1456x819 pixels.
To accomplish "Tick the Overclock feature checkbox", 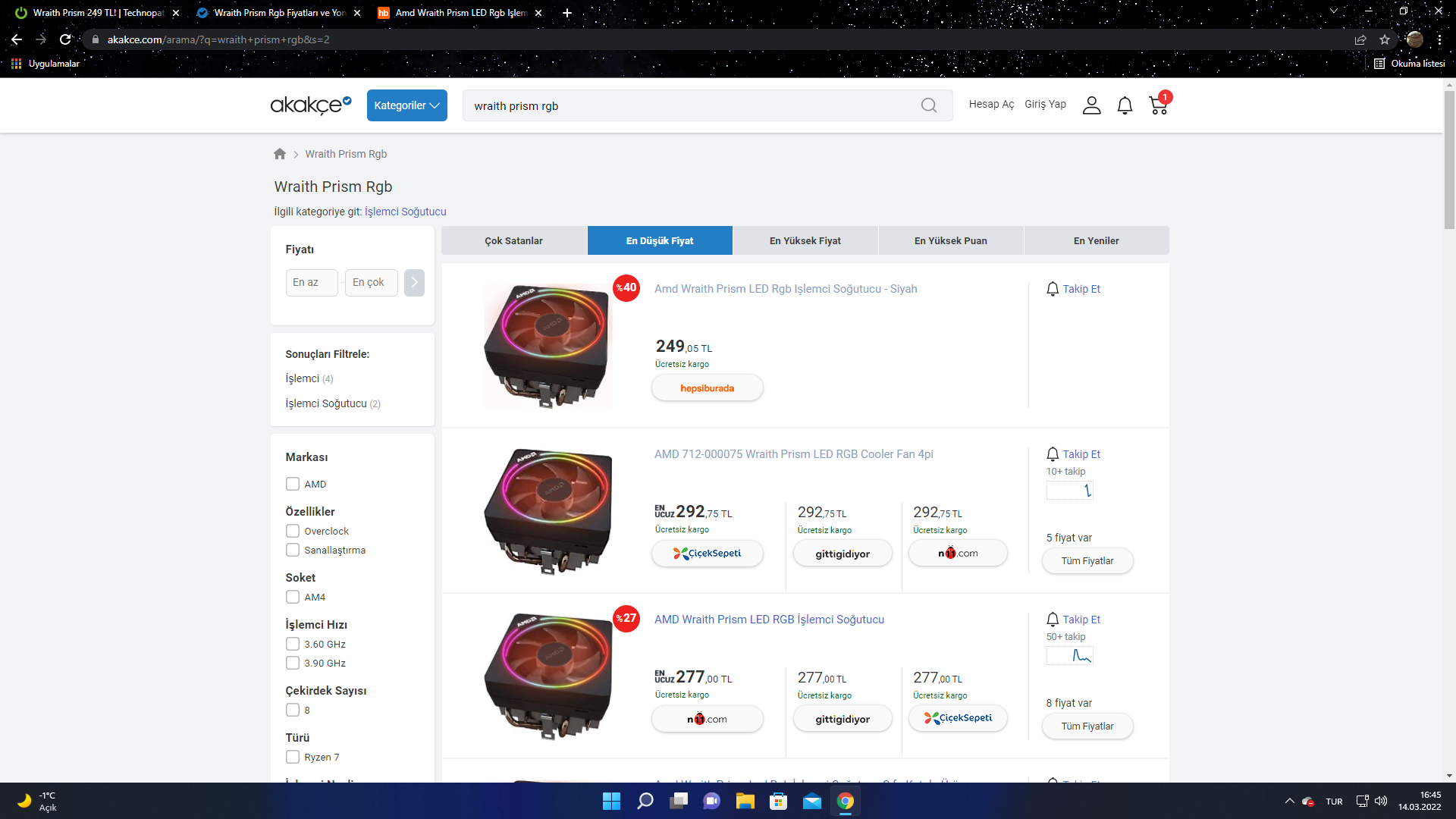I will (x=293, y=531).
